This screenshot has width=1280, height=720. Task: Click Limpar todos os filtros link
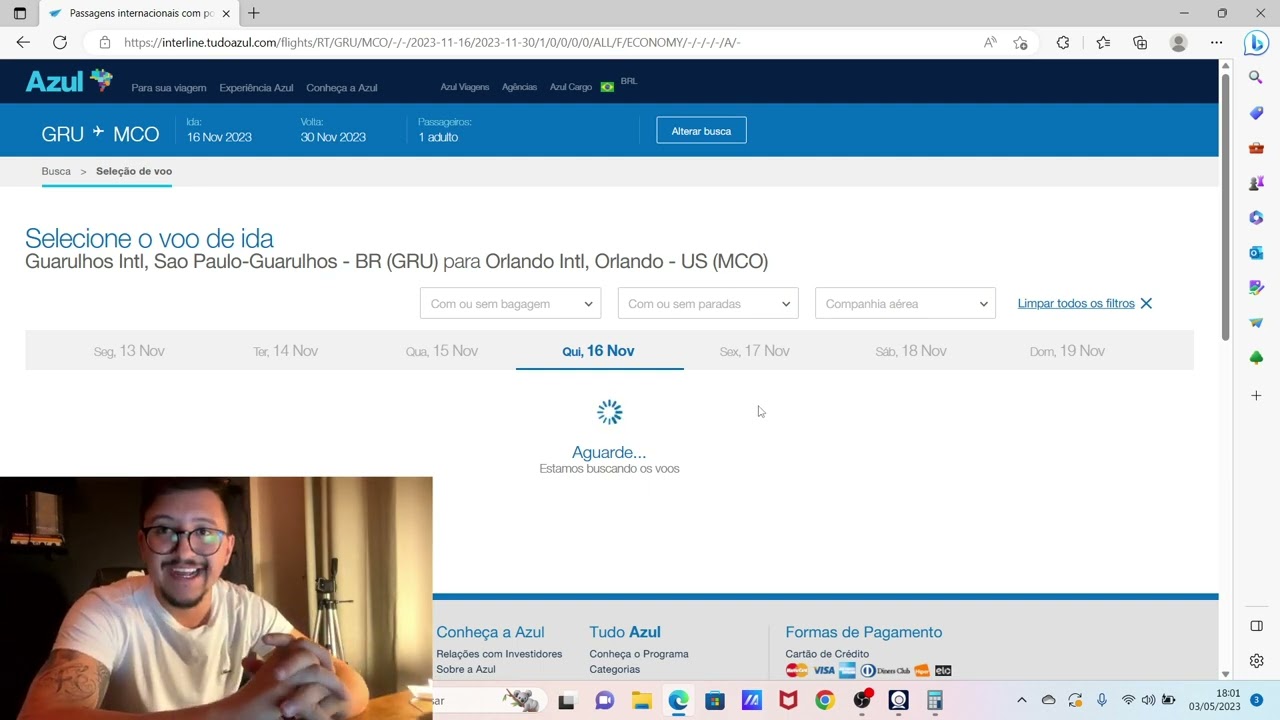point(1076,303)
